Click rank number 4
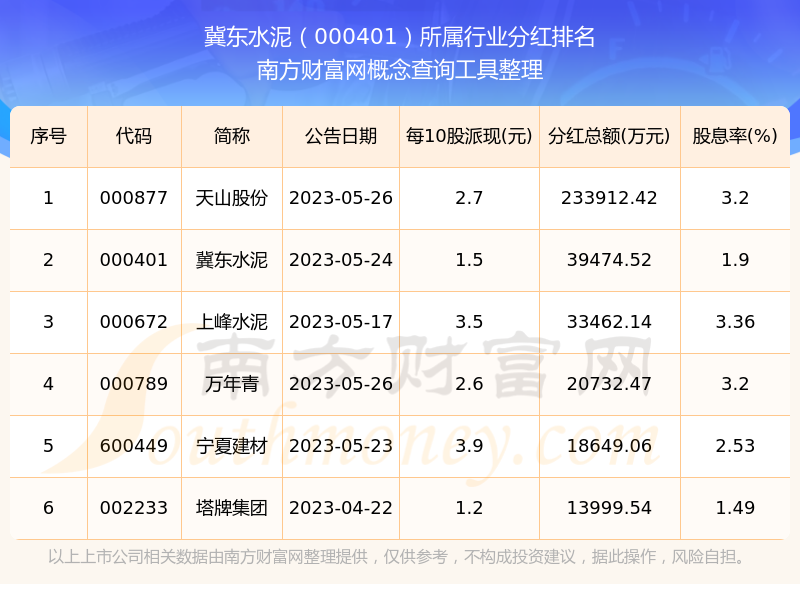Screen dimensions: 800x606 click(x=48, y=384)
